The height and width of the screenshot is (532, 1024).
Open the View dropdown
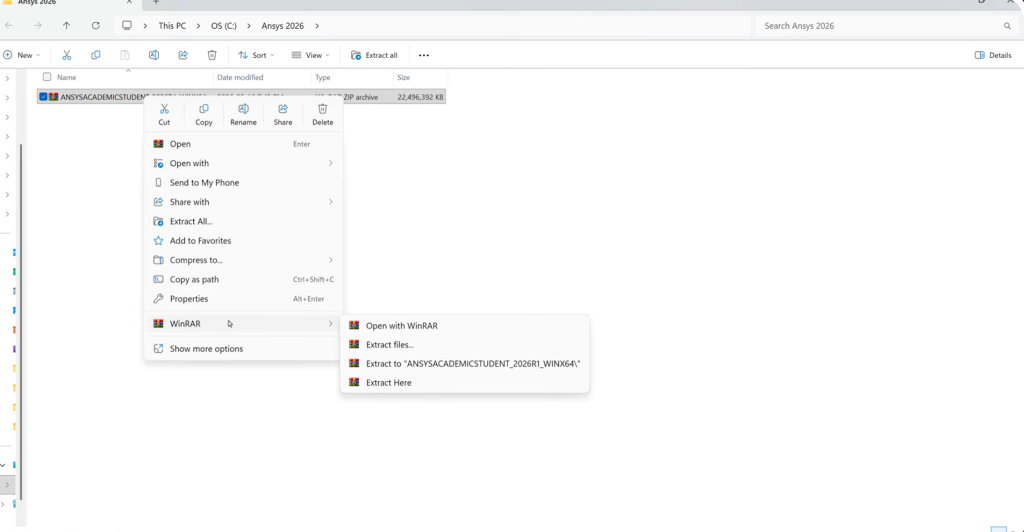coord(310,55)
